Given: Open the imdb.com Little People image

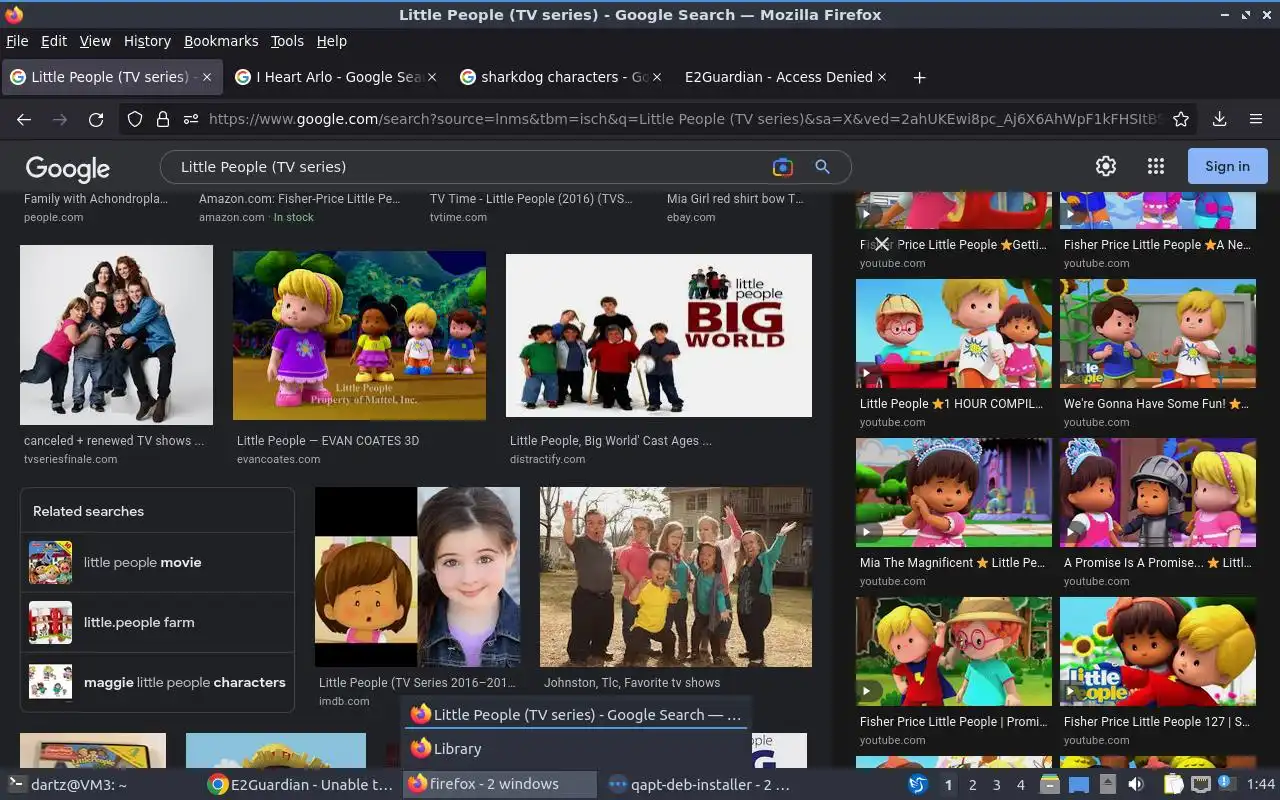Looking at the screenshot, I should point(417,577).
